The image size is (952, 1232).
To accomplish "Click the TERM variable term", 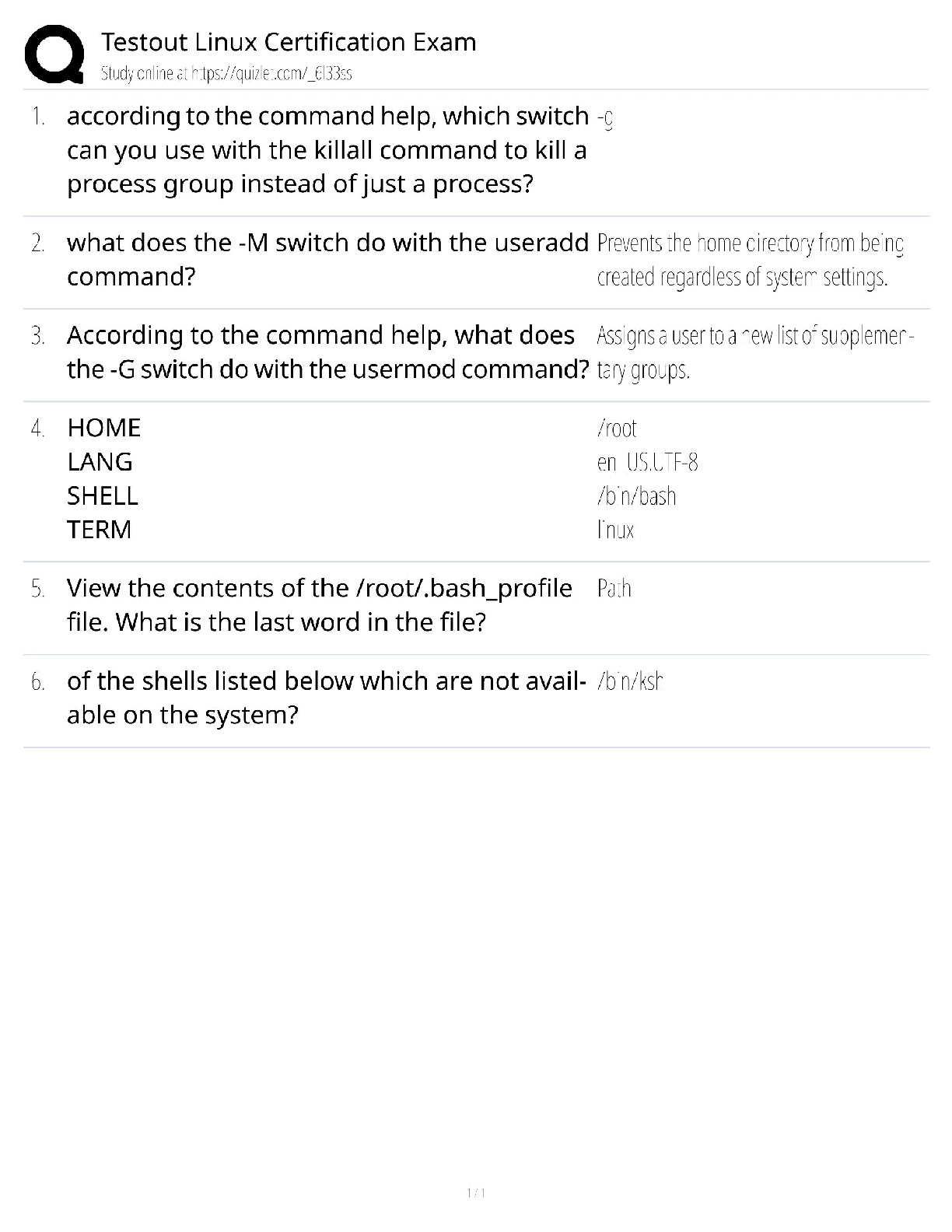I will (100, 530).
